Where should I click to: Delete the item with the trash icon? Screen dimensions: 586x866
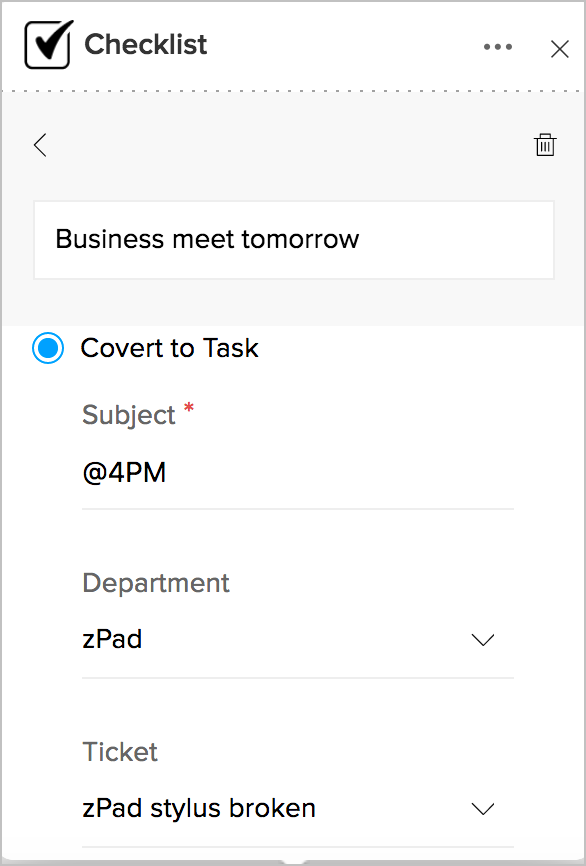(545, 145)
